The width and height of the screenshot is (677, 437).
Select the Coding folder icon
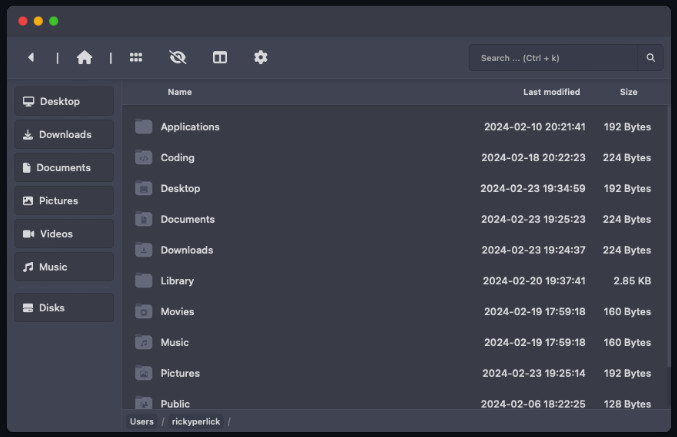tap(143, 158)
